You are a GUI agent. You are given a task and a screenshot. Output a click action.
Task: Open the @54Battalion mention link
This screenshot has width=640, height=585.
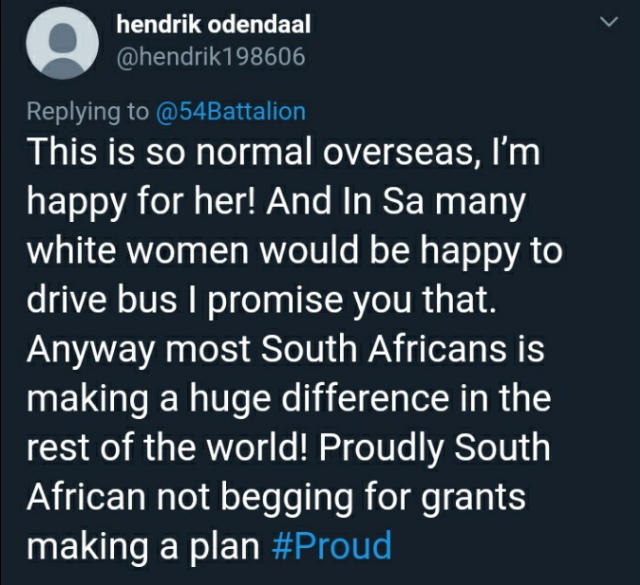coord(231,111)
